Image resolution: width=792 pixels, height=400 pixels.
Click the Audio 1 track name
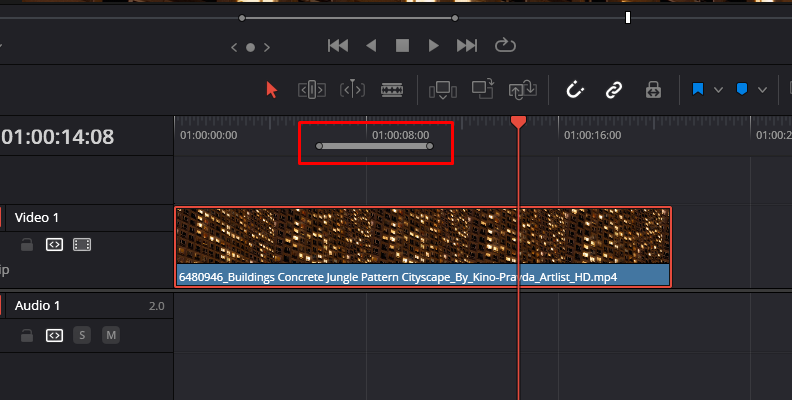[x=37, y=306]
